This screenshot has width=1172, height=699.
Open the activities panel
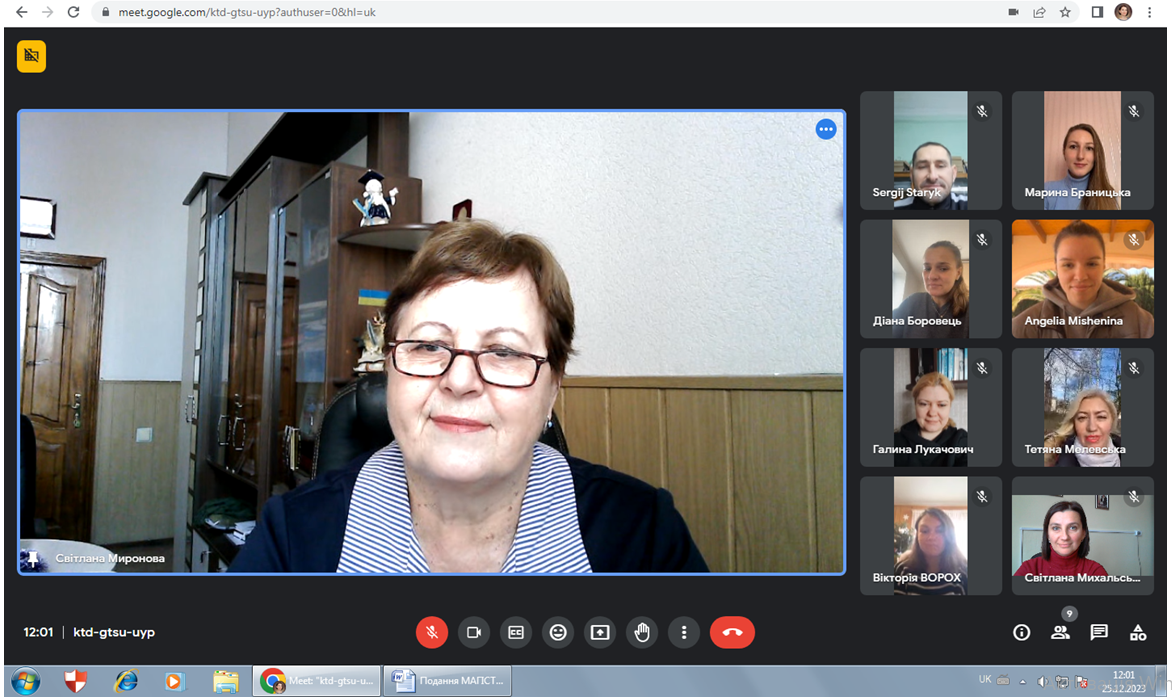(1138, 632)
